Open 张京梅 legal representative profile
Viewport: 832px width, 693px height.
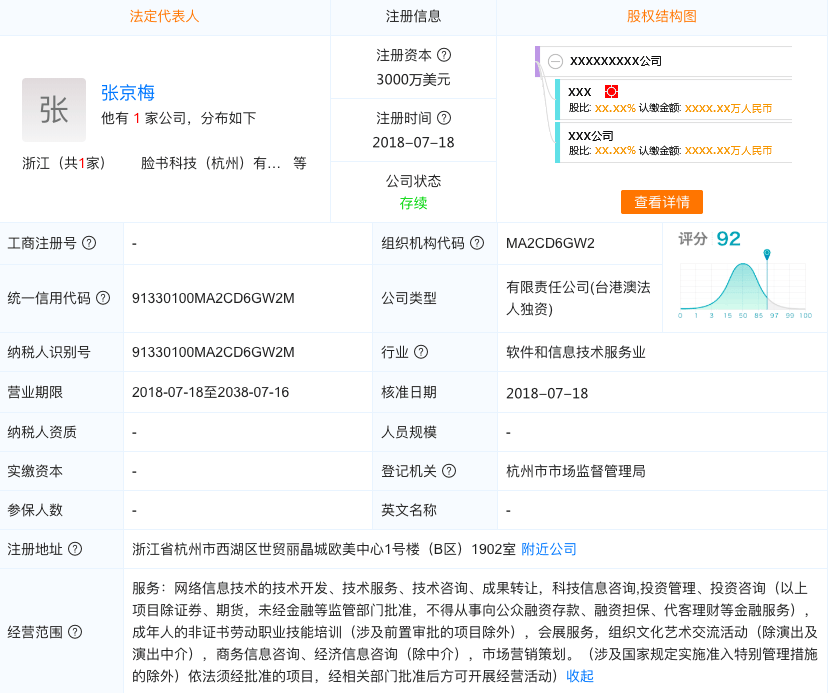[128, 93]
